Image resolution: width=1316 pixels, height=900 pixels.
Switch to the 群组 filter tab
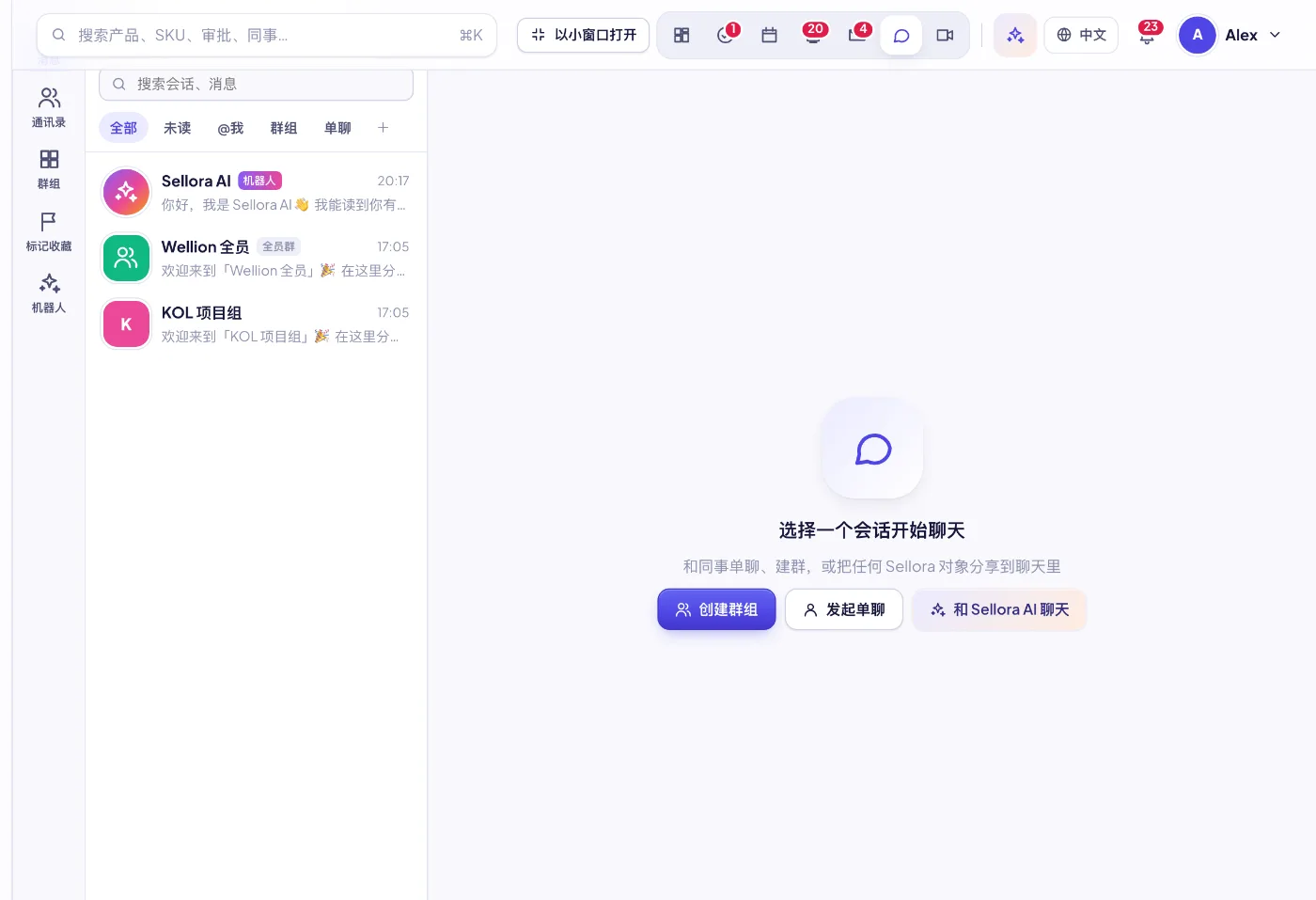pos(284,128)
